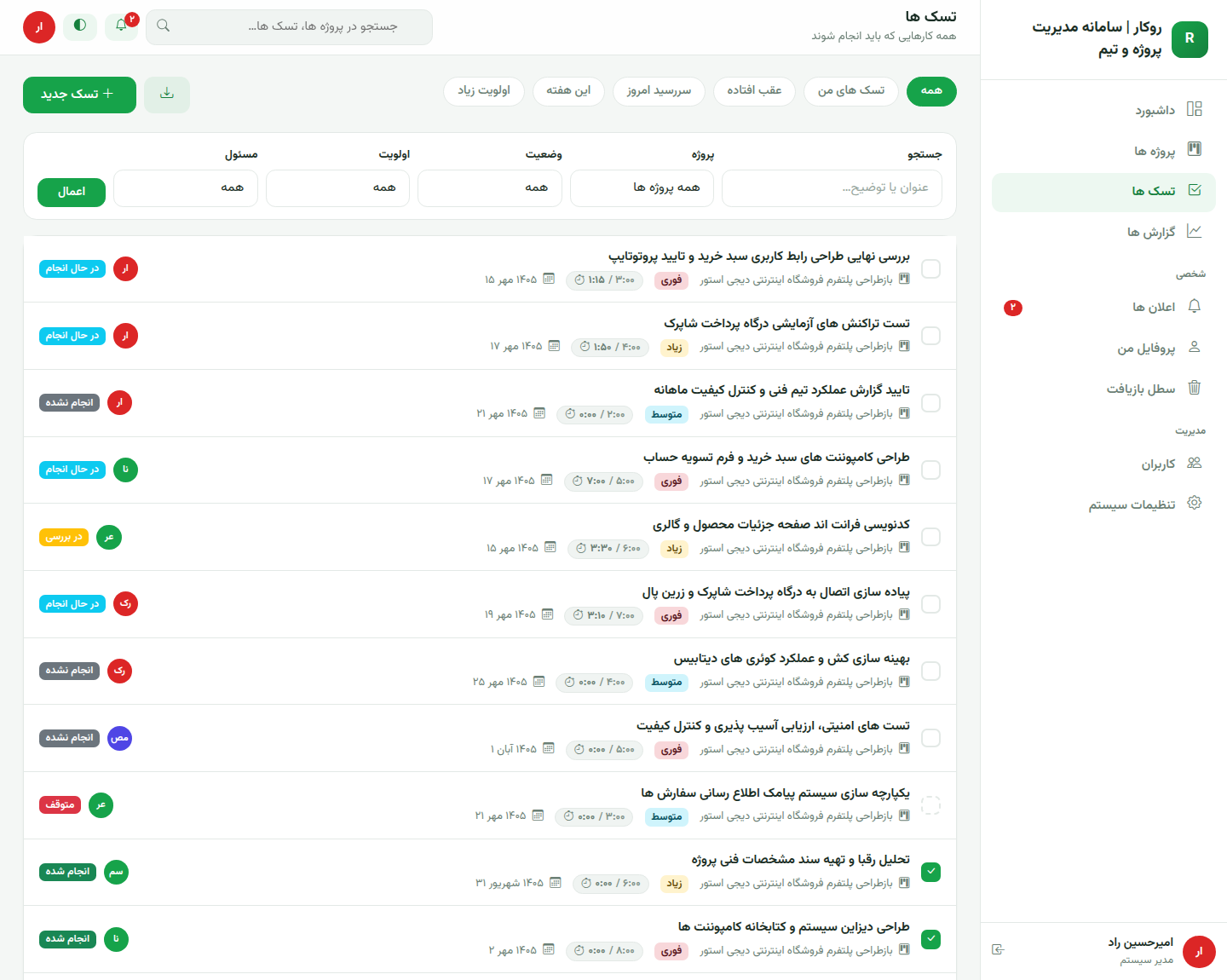Screen dimensions: 1227x980
Task: Expand the اولویت priority filter dropdown
Action: pyautogui.click(x=337, y=188)
